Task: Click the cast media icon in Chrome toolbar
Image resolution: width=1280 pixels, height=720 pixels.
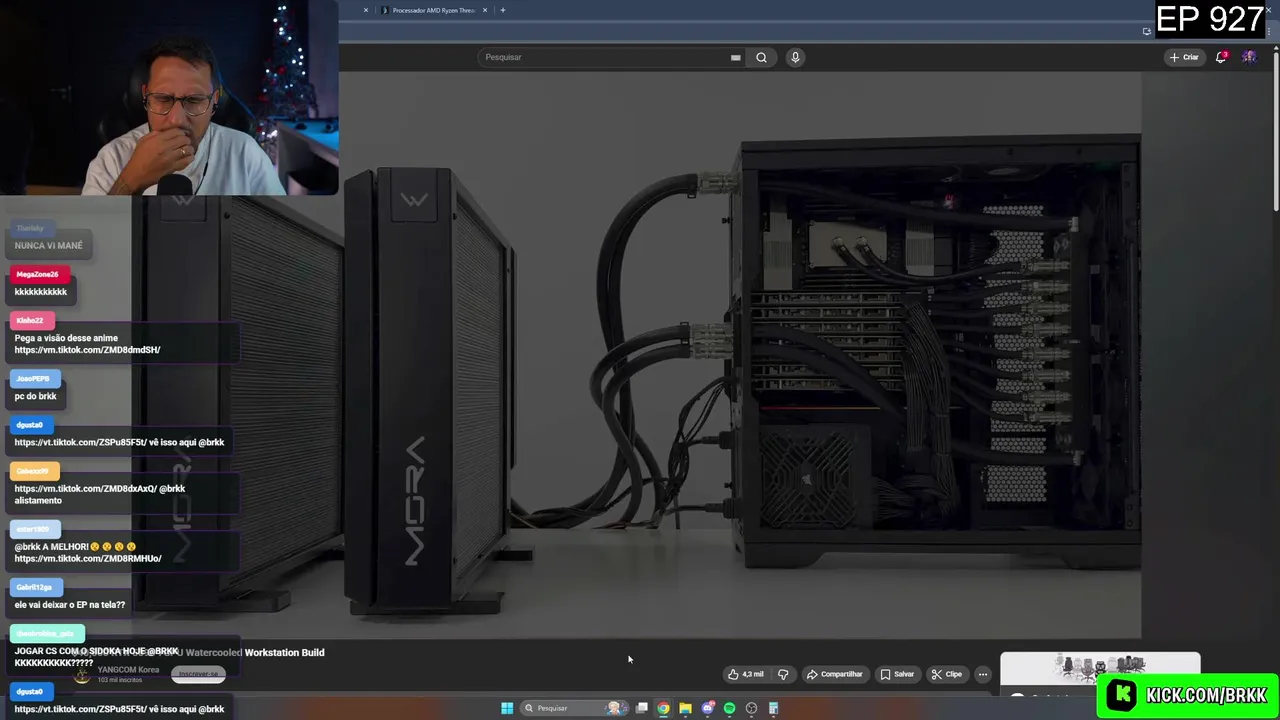Action: pos(1146,31)
